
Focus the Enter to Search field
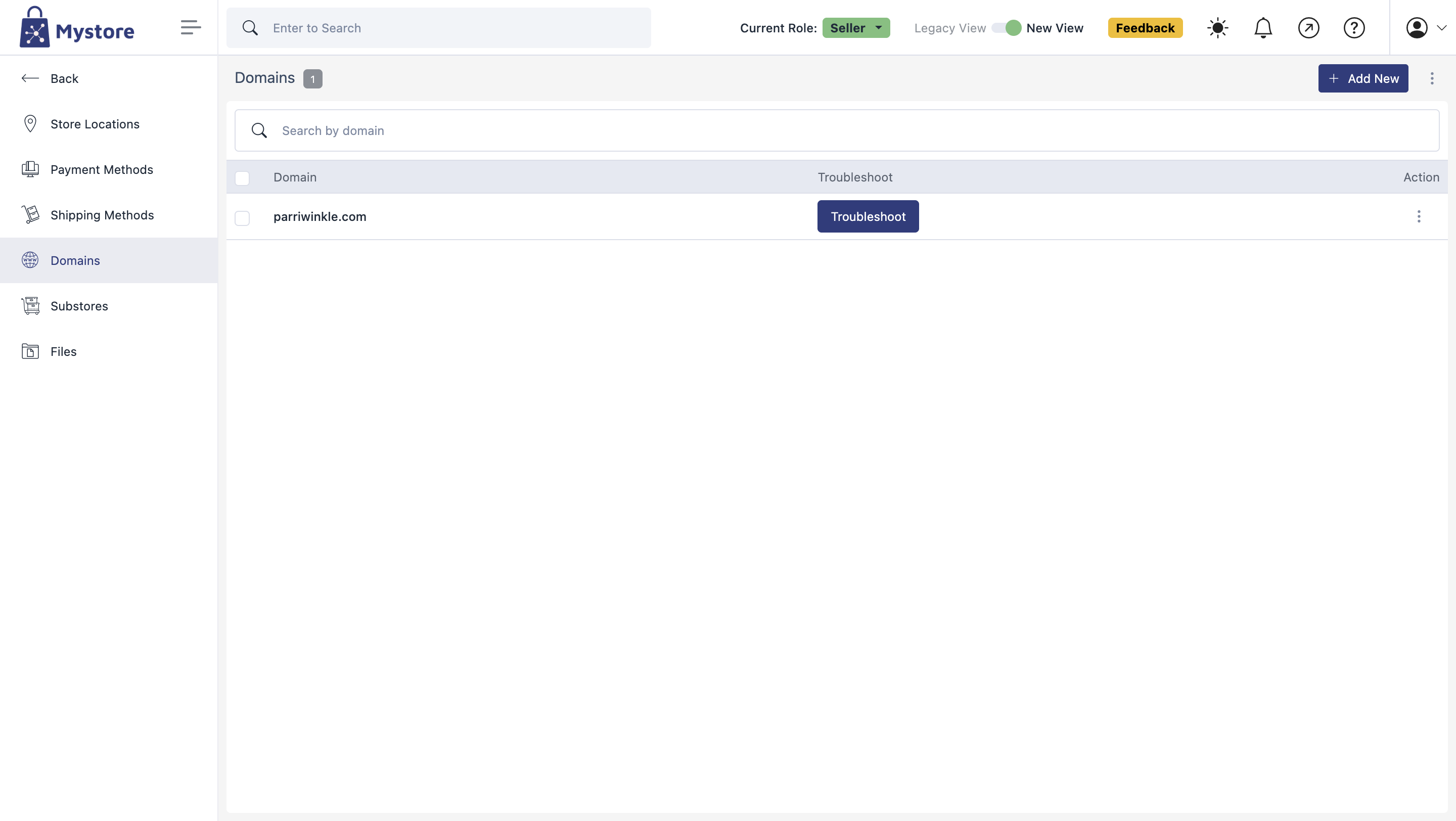[x=439, y=28]
